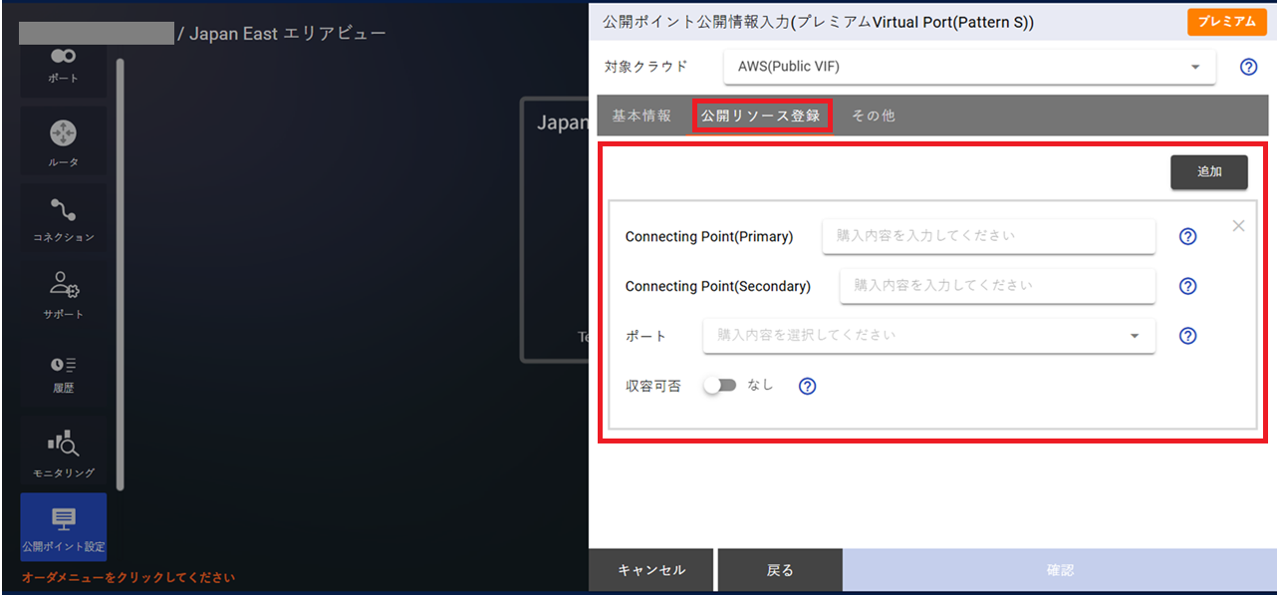This screenshot has height=595, width=1280.
Task: Open help beside the 収容可否 toggle
Action: (807, 385)
